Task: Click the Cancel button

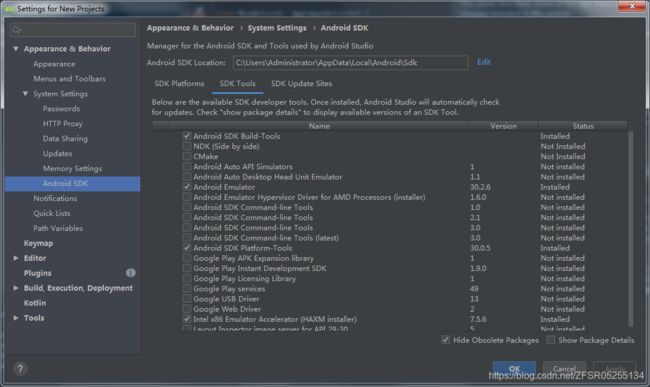Action: (x=564, y=368)
